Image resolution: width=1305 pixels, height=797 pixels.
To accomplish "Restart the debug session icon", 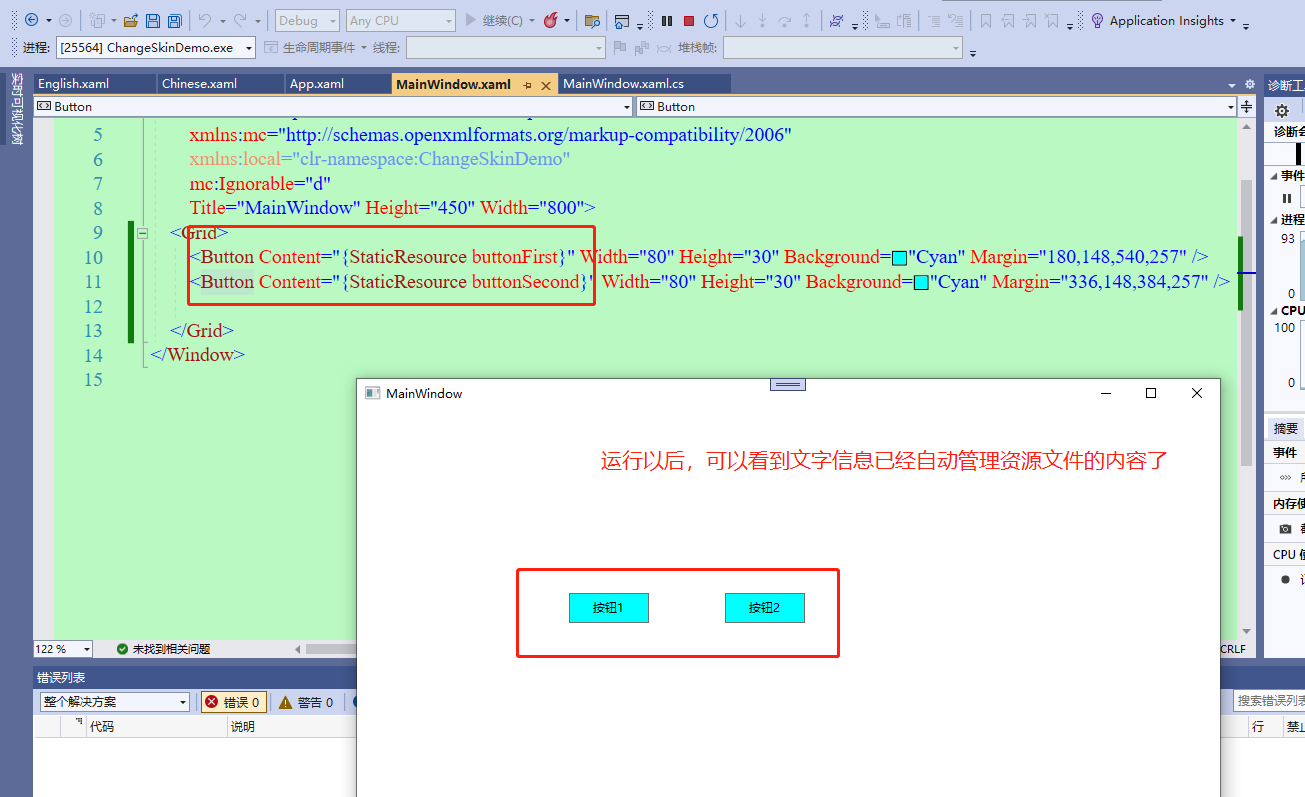I will 711,20.
